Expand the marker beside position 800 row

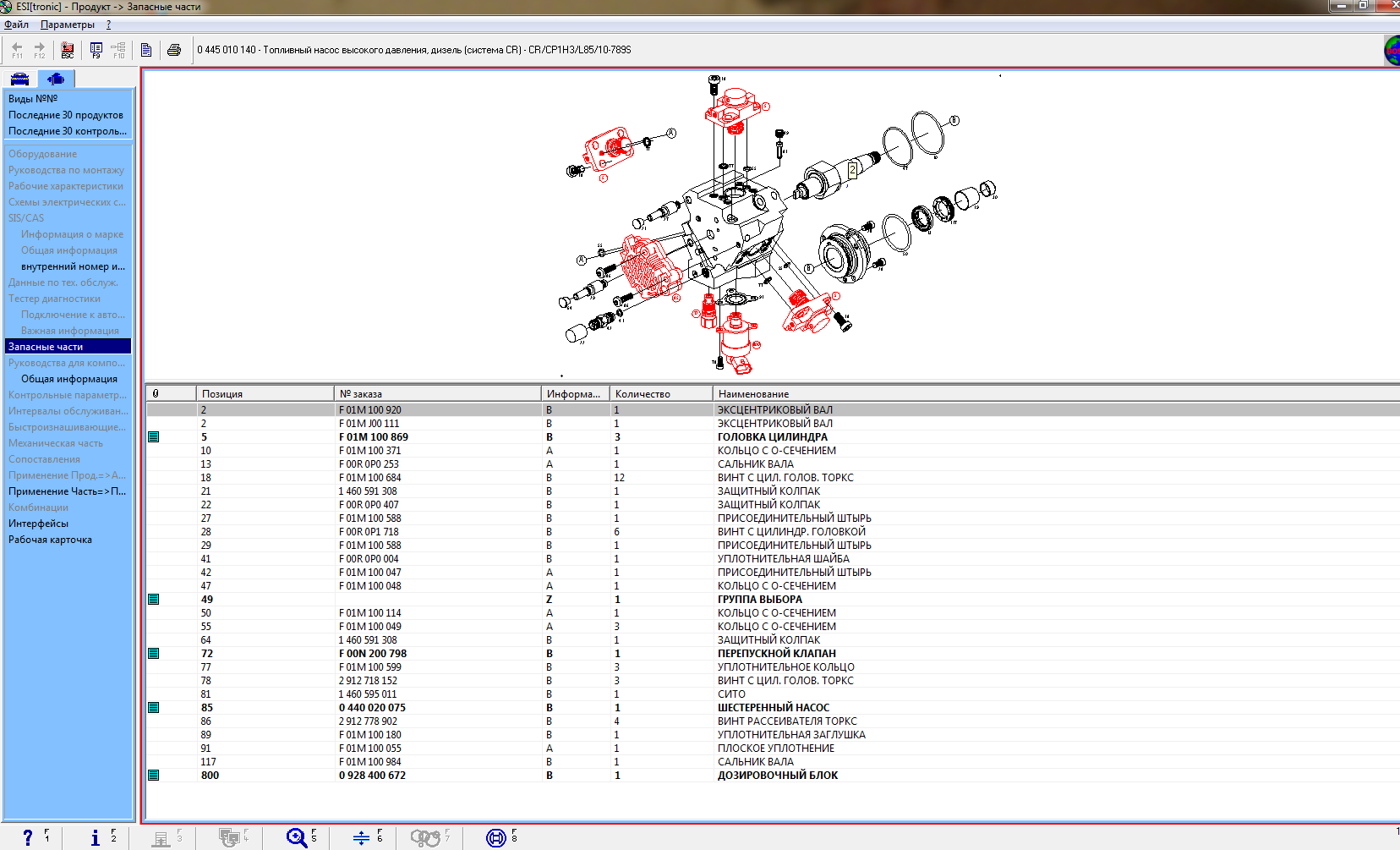(154, 776)
